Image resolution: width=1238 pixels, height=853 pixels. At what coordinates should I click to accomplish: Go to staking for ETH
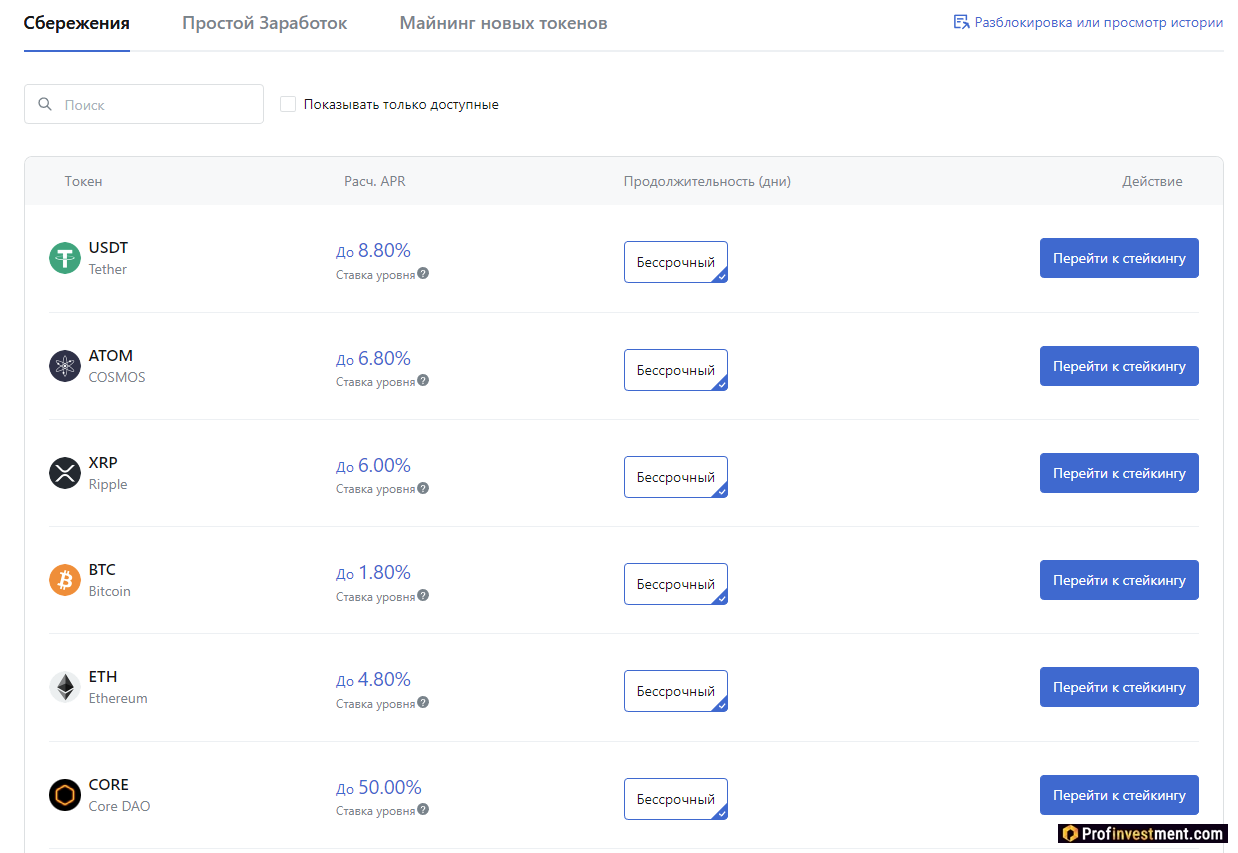click(1119, 687)
